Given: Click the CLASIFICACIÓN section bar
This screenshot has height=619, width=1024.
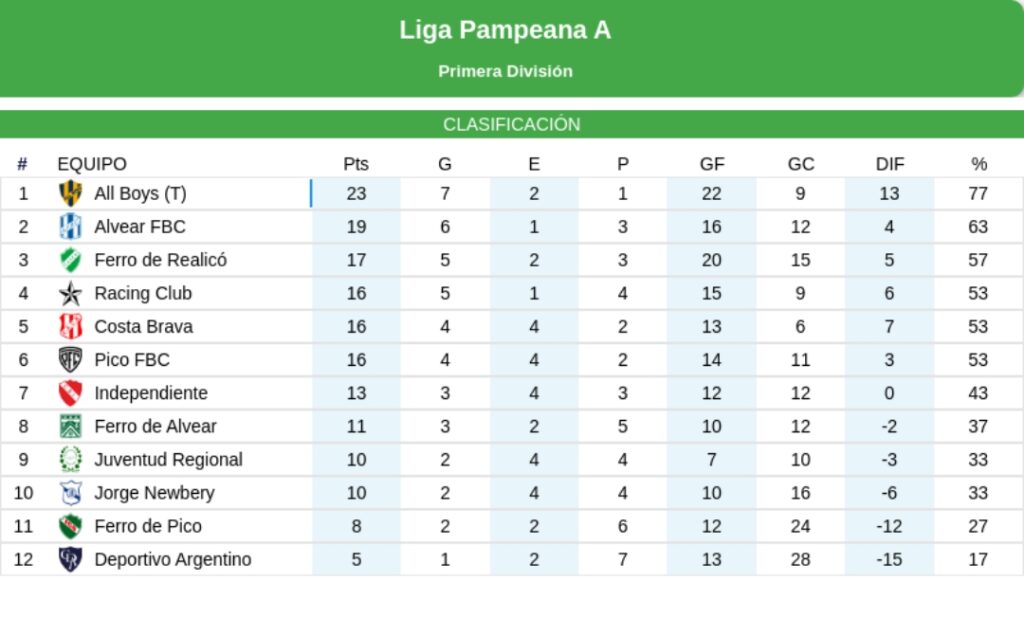Looking at the screenshot, I should click(512, 125).
